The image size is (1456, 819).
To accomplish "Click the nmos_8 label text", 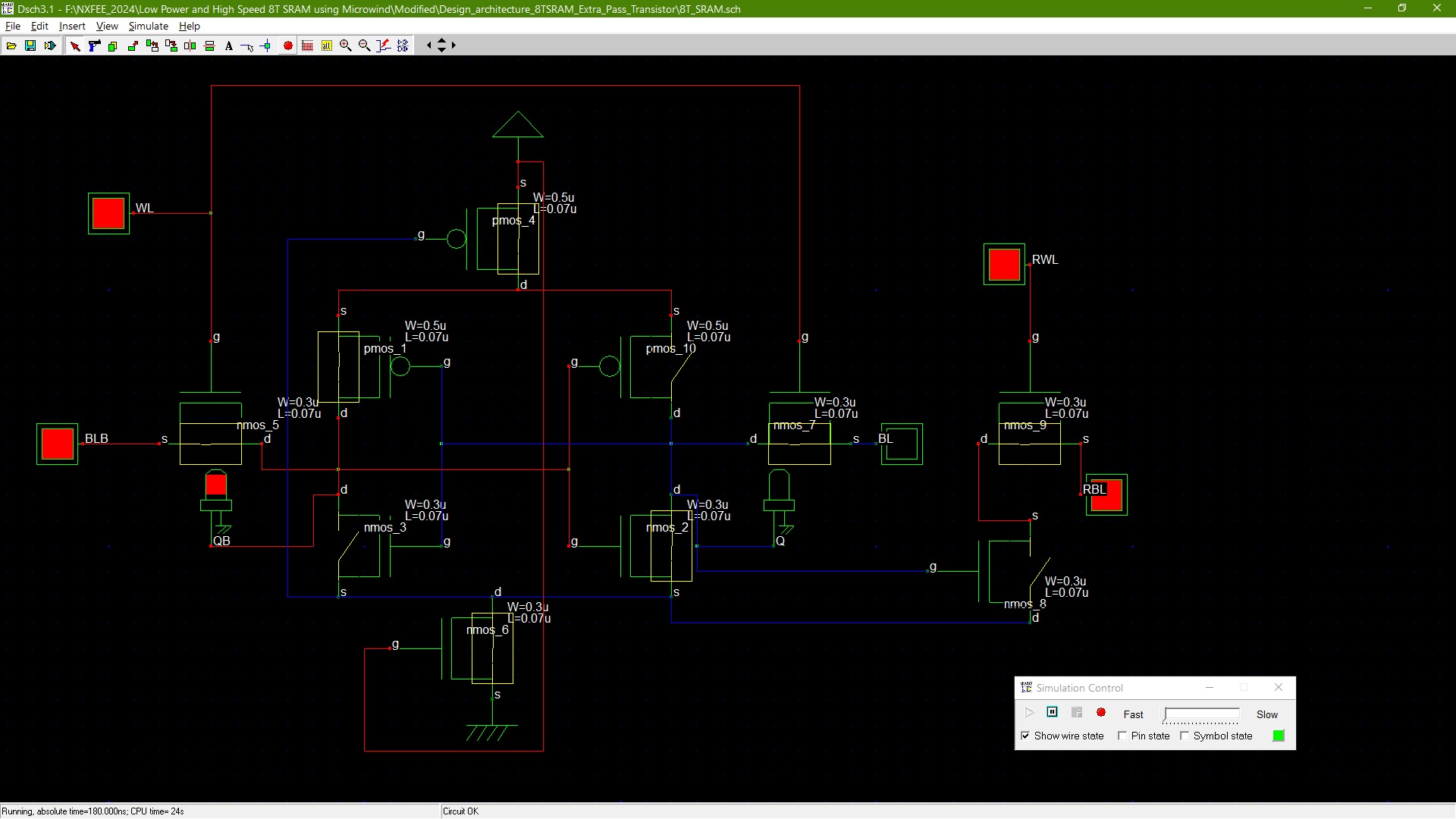I will pyautogui.click(x=1025, y=604).
